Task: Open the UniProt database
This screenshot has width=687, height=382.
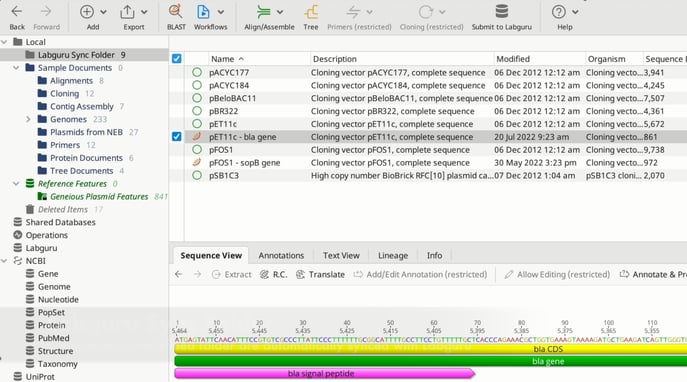Action: [40, 377]
